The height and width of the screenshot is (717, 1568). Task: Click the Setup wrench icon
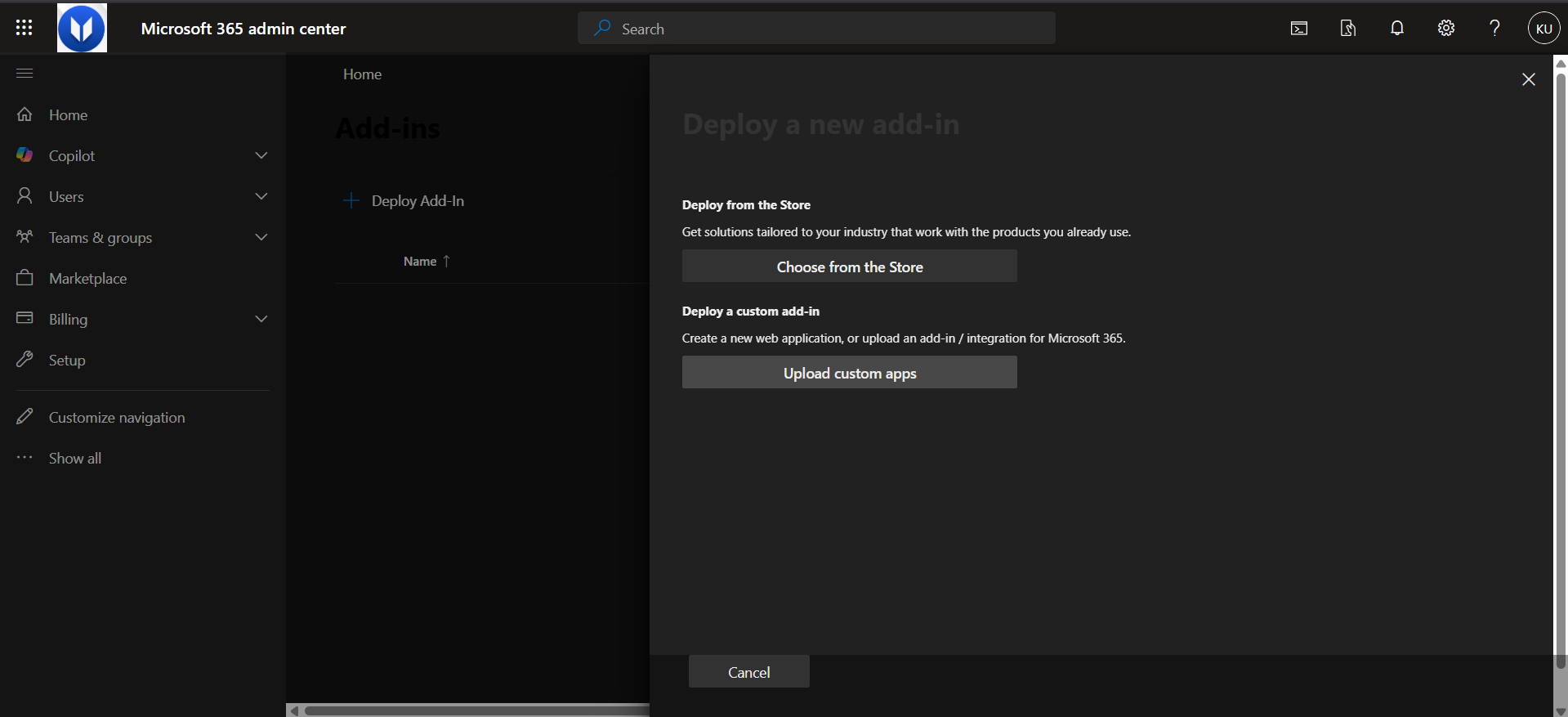(x=25, y=359)
